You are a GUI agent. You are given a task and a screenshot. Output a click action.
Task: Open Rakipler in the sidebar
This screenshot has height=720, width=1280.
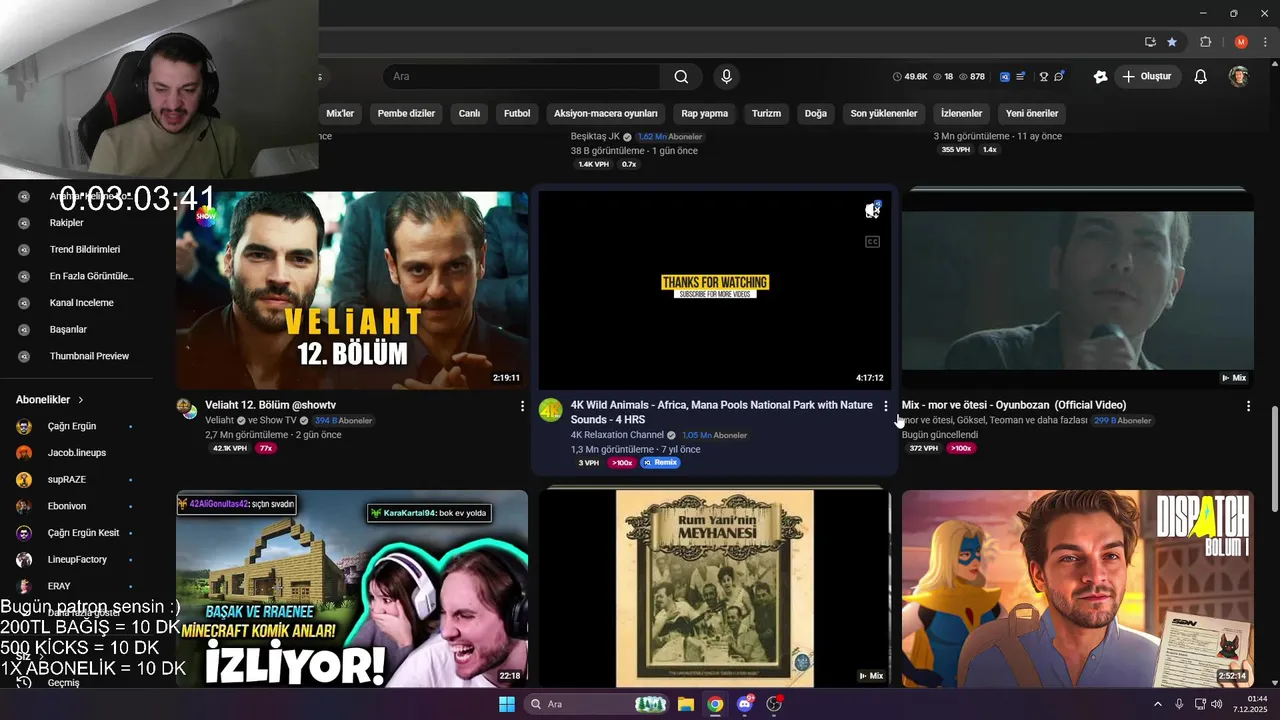pos(66,223)
